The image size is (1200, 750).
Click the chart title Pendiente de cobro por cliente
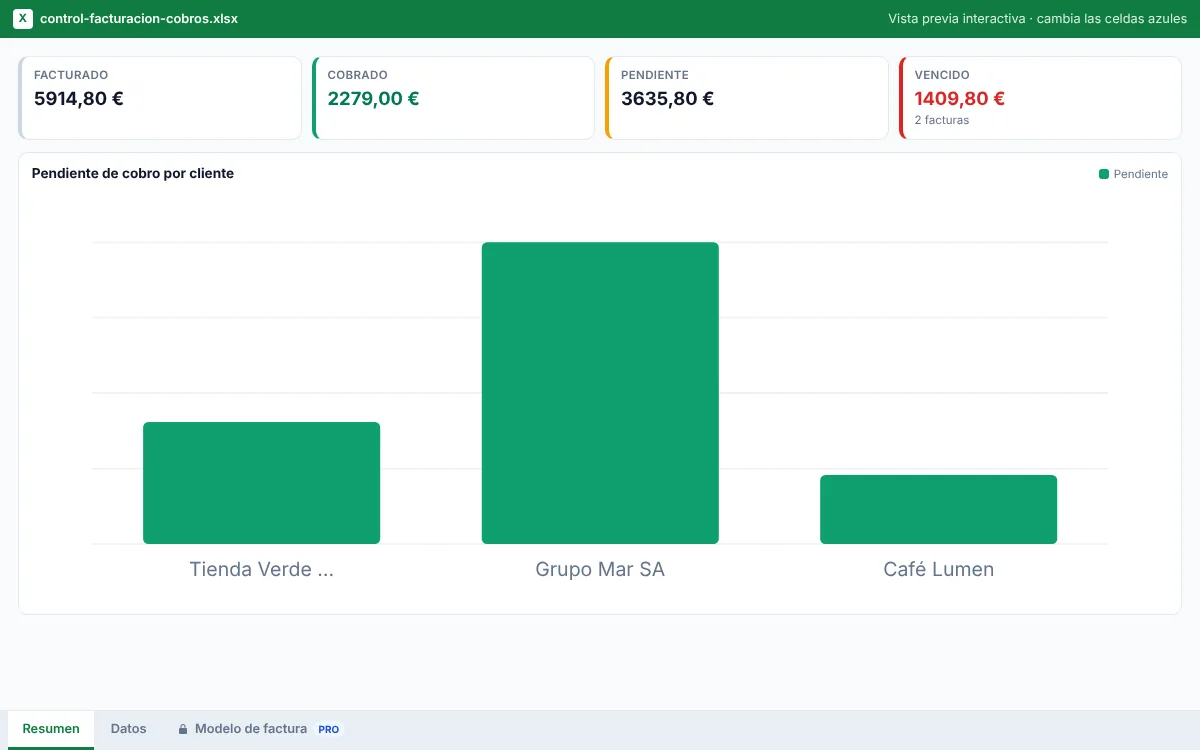coord(133,173)
